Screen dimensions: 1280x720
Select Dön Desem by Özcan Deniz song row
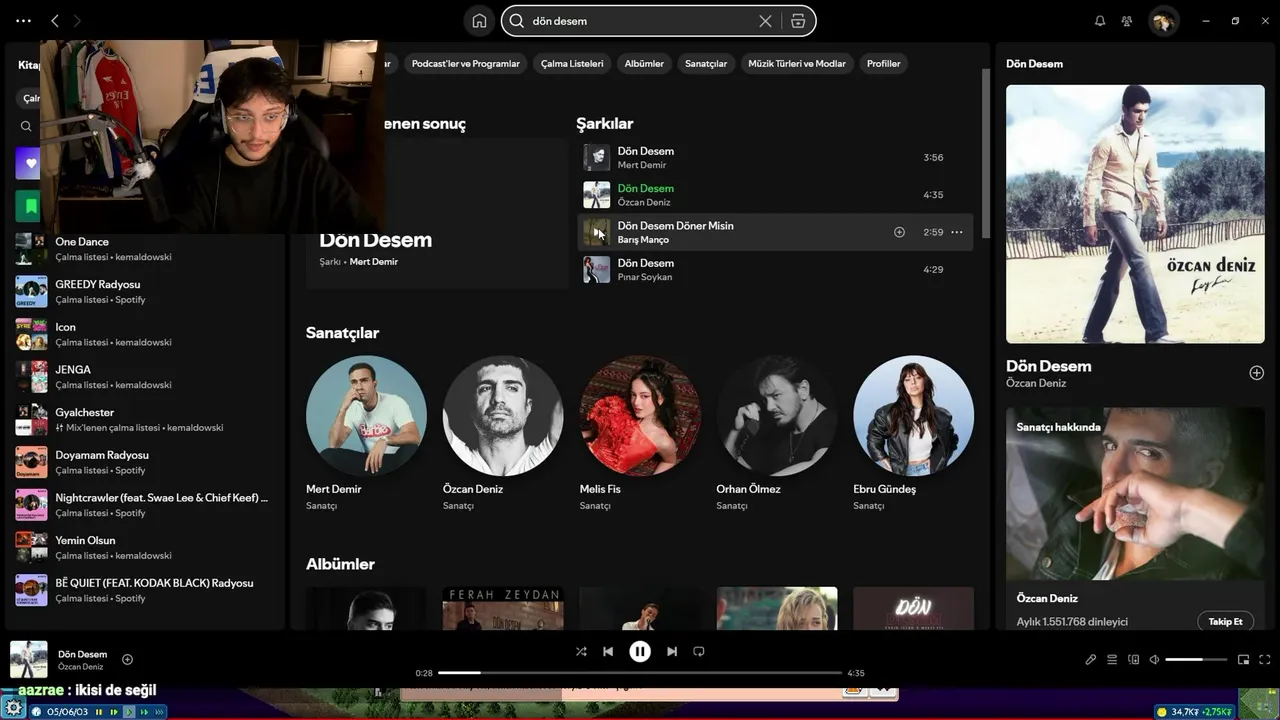pos(775,194)
